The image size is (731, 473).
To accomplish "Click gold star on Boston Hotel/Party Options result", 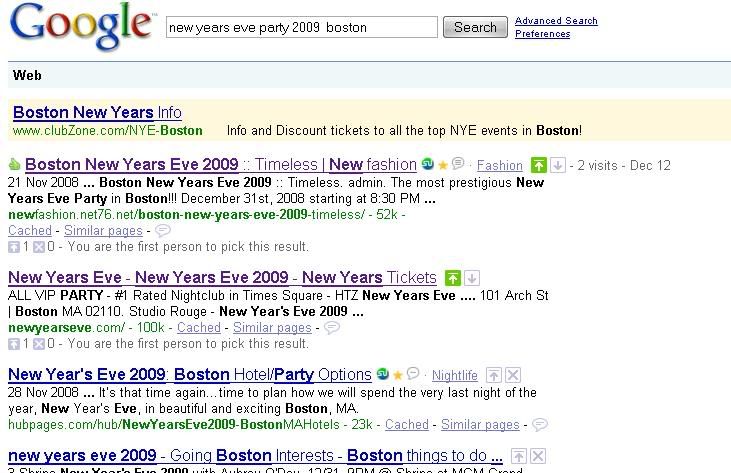I will (398, 375).
